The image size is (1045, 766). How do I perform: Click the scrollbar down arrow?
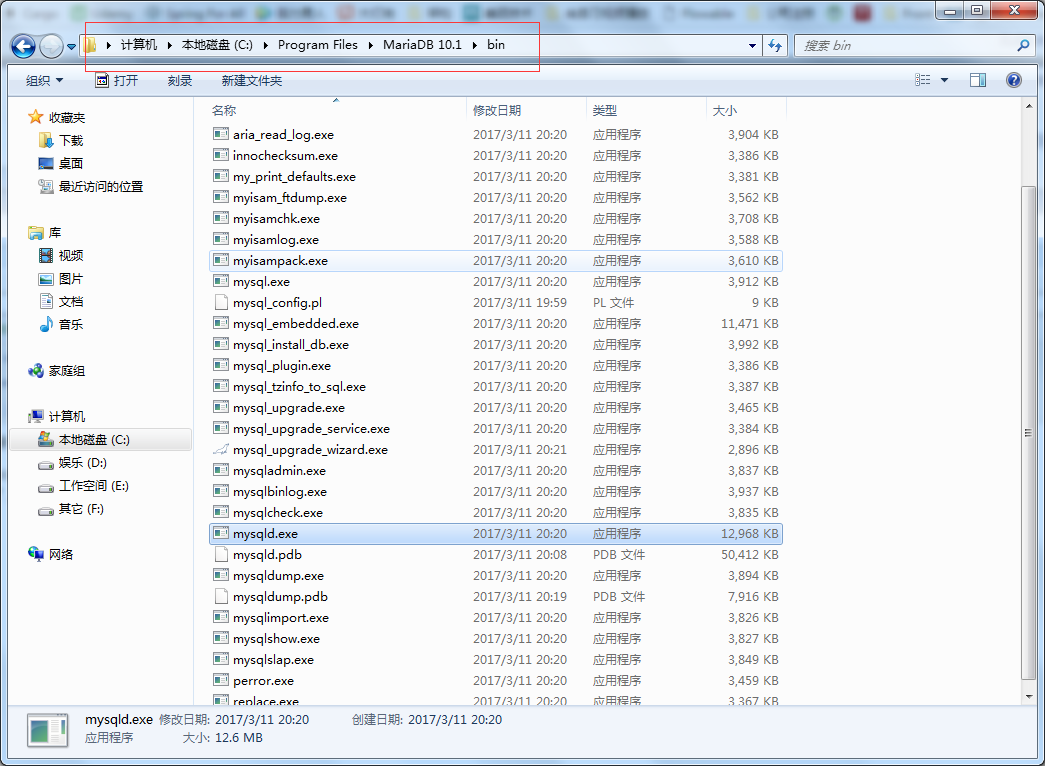1028,697
